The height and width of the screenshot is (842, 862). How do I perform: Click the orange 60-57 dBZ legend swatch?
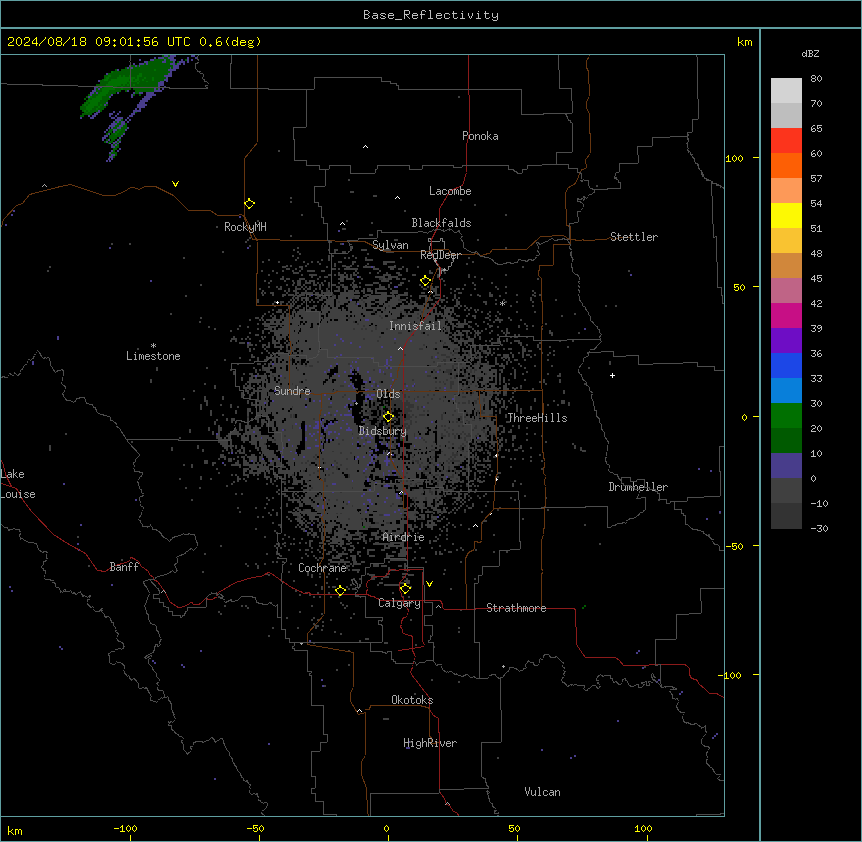[x=786, y=165]
